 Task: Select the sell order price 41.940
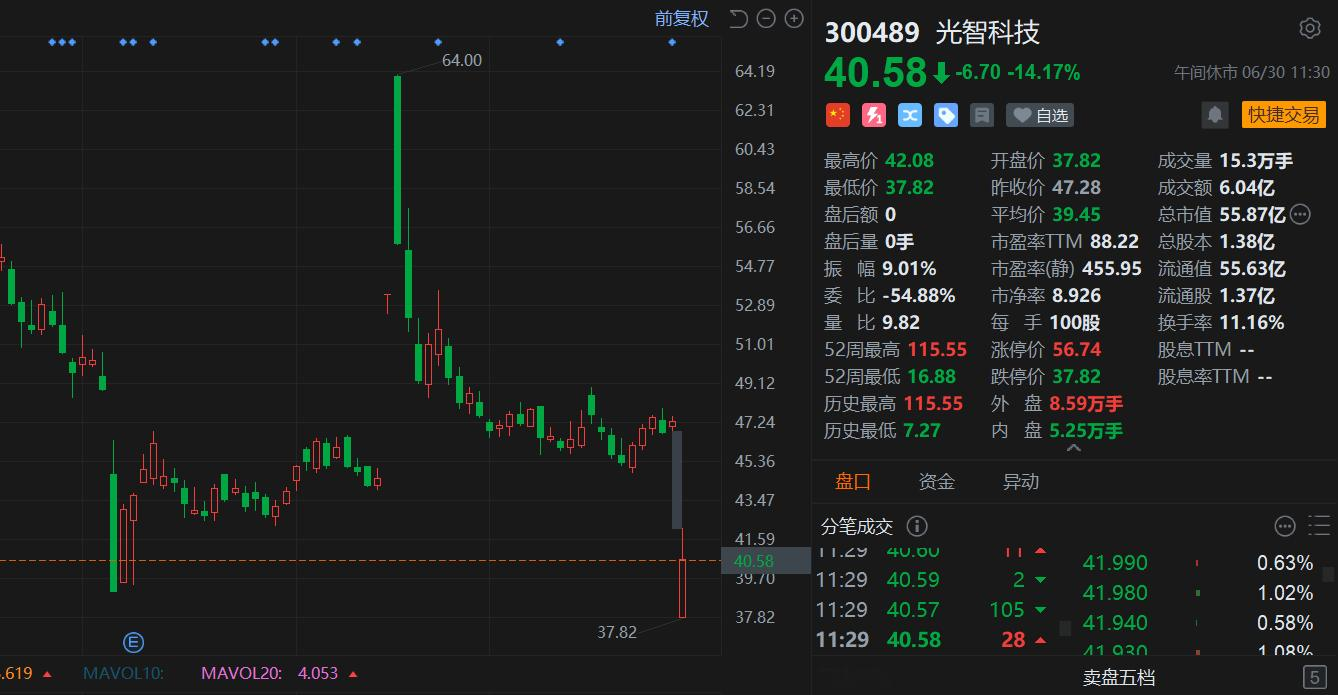click(x=1115, y=623)
